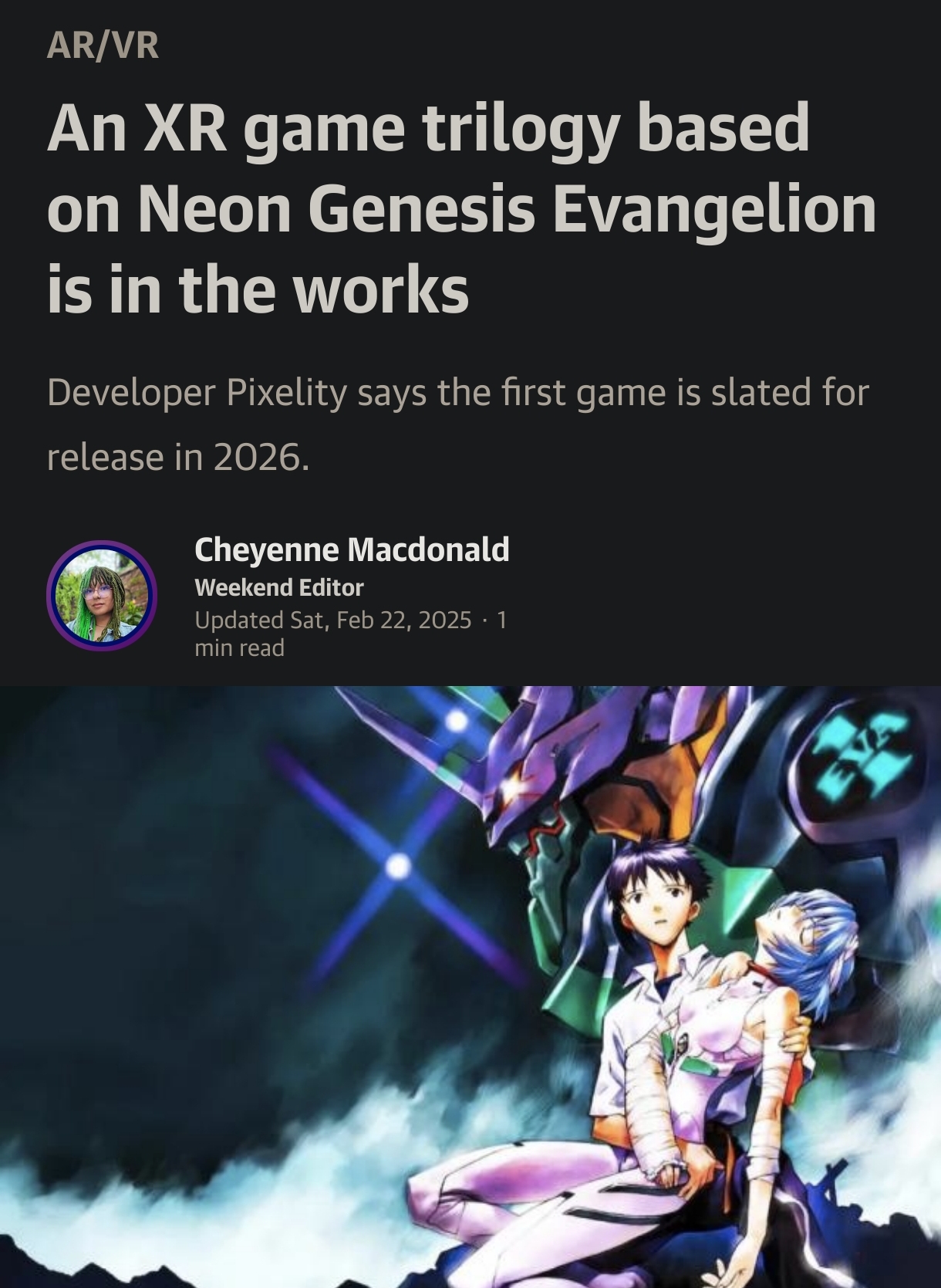Click the large blue cross-shaped star flare

click(x=398, y=866)
